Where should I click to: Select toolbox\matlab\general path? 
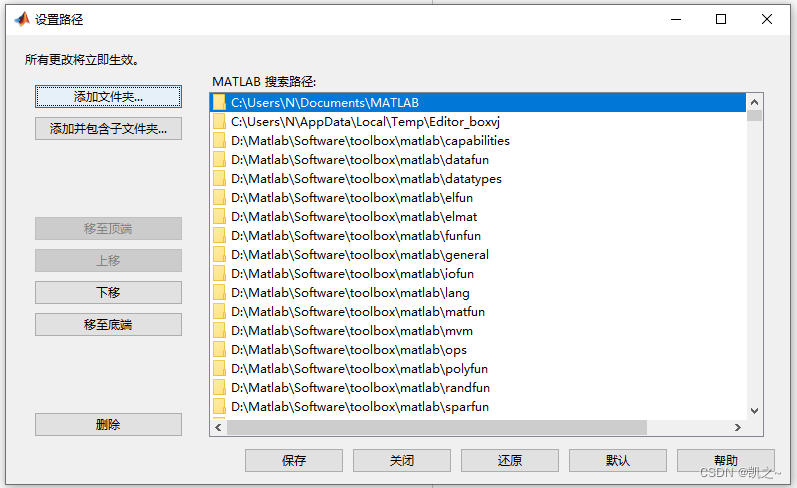[x=478, y=255]
